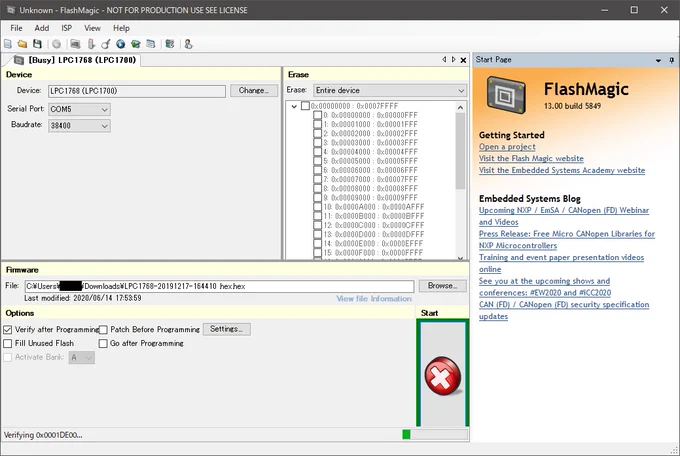680x456 pixels.
Task: Click the FlashMagic chip logo
Action: point(506,95)
